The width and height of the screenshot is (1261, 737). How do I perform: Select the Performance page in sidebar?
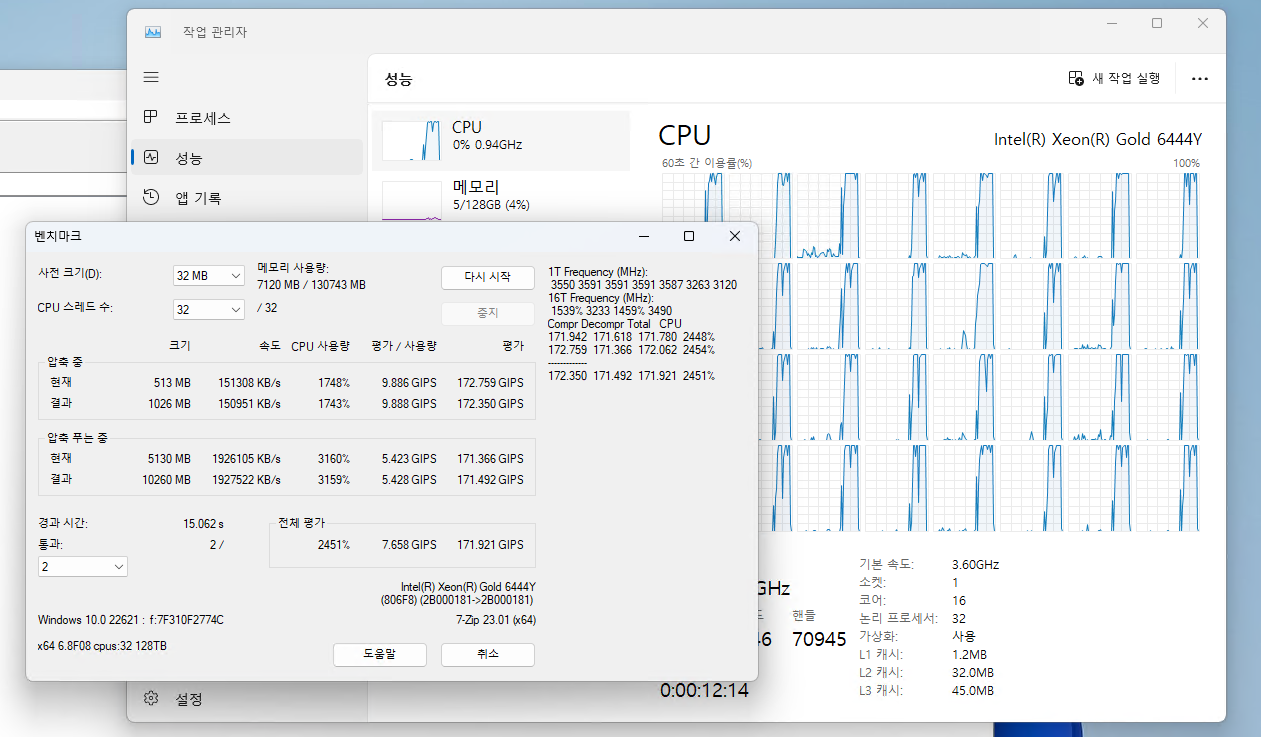(247, 157)
